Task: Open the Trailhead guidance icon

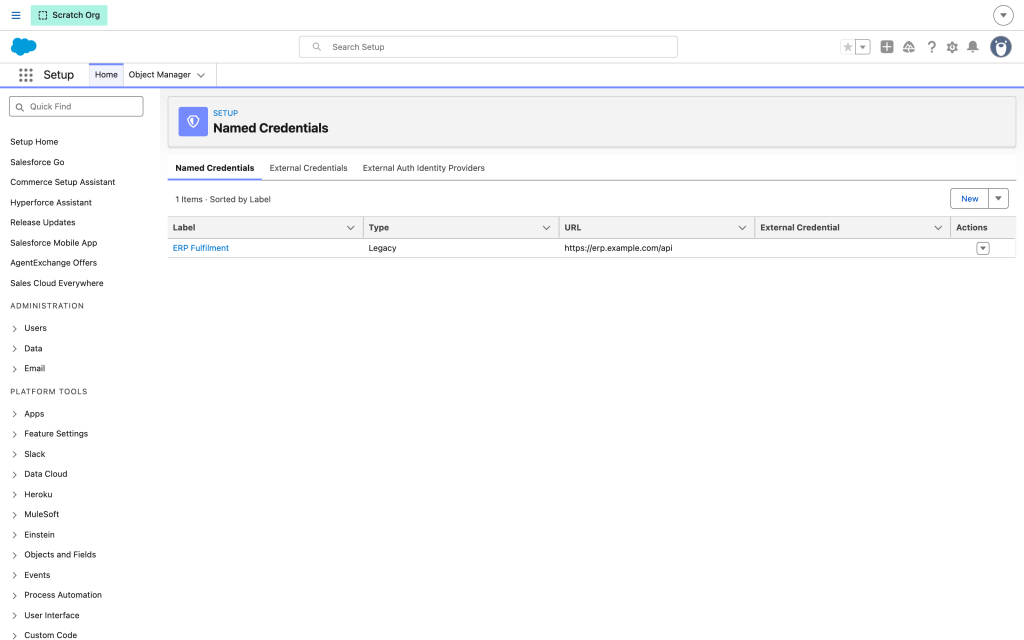Action: pyautogui.click(x=908, y=47)
